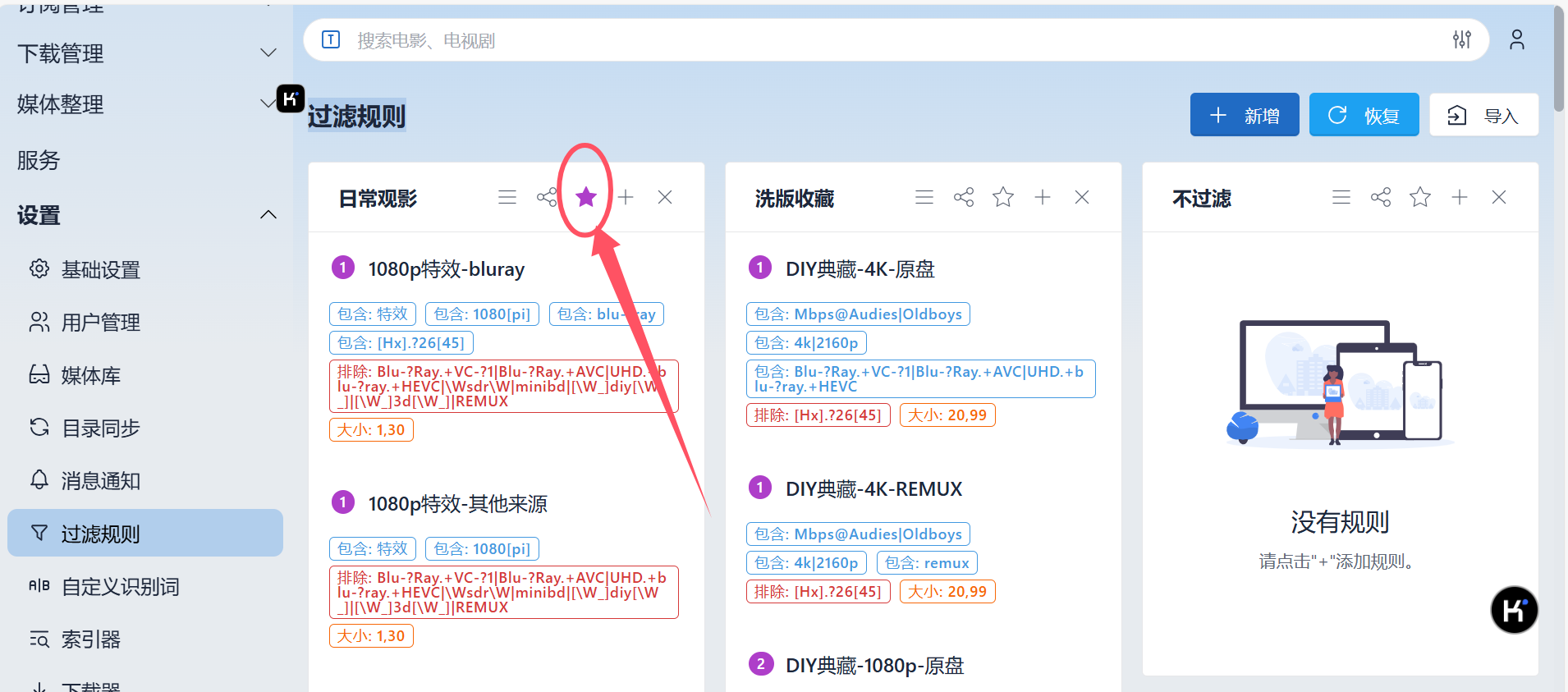This screenshot has height=692, width=1568.
Task: Share the 不过滤 rule group
Action: point(1381,197)
